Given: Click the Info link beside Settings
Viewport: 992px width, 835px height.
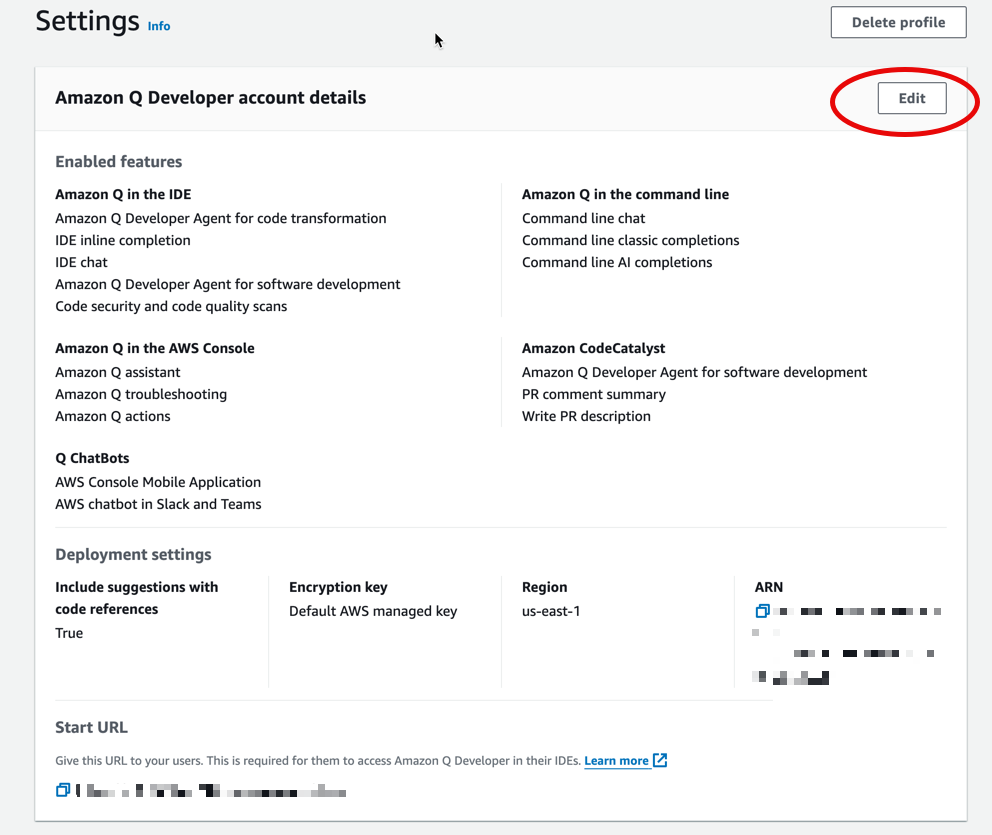Looking at the screenshot, I should click(158, 27).
